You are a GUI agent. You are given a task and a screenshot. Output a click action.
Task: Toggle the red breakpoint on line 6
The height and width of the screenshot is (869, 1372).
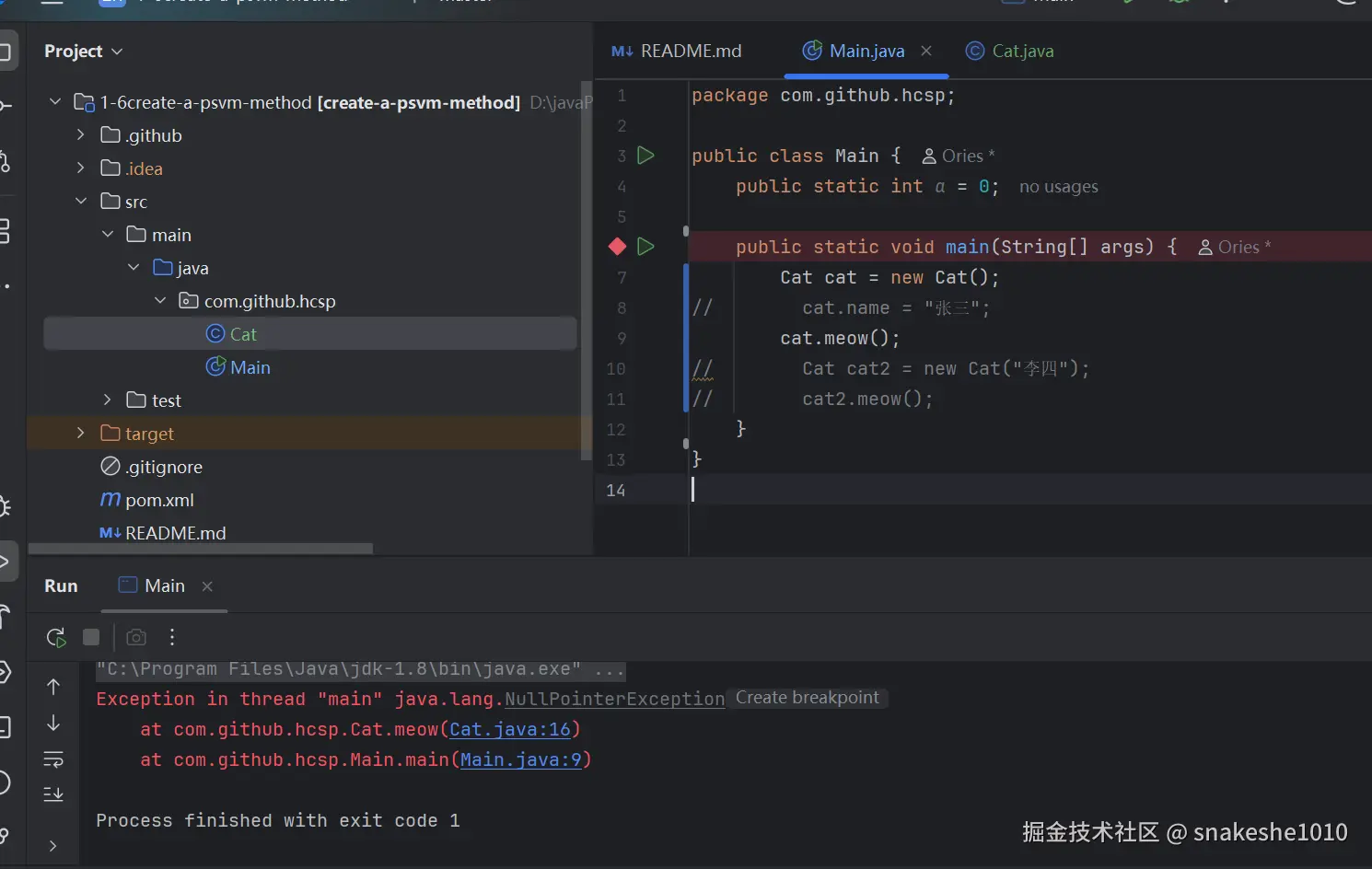click(618, 247)
